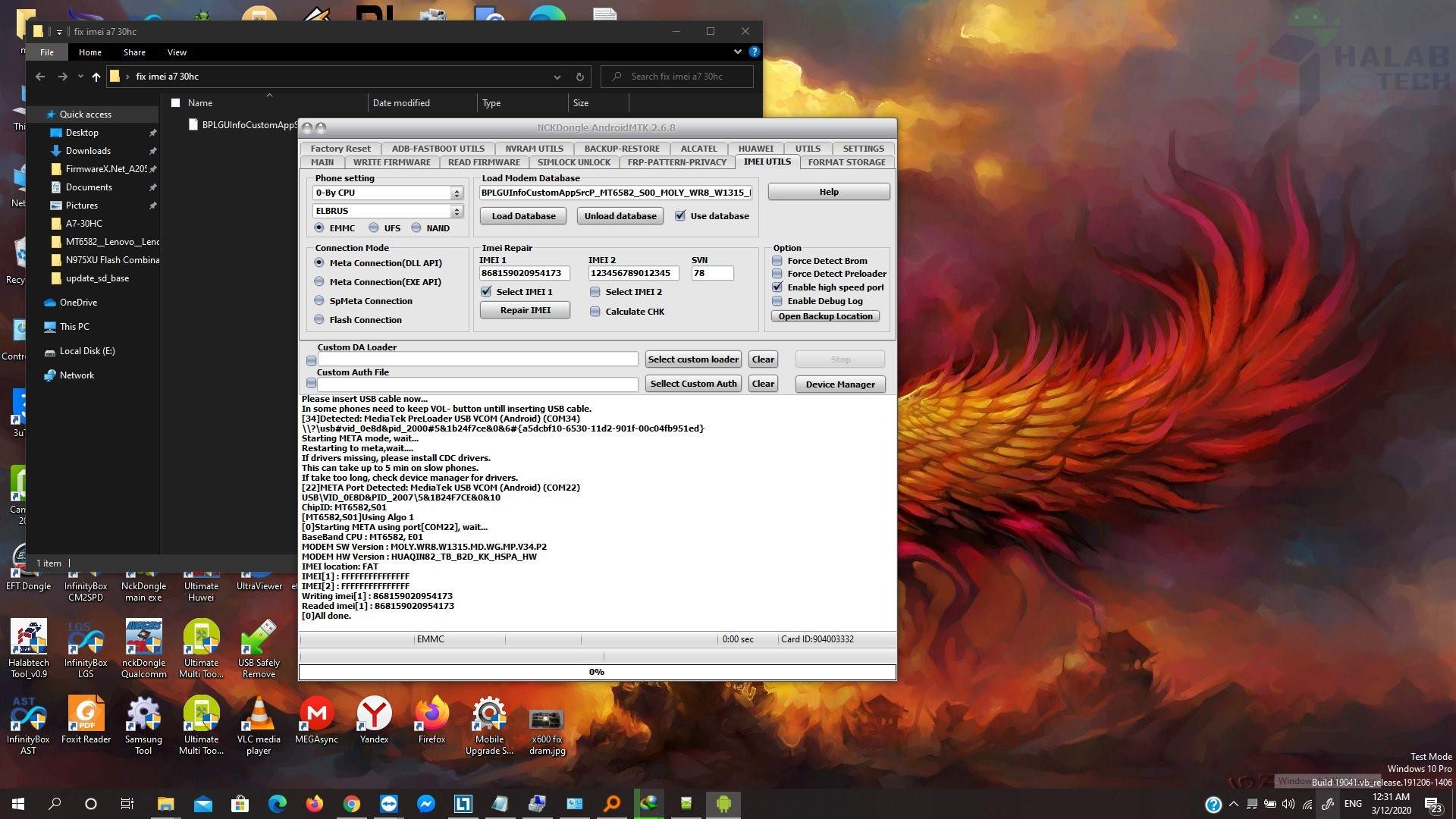
Task: Refresh the fix imei a7 30hc folder
Action: [x=579, y=77]
